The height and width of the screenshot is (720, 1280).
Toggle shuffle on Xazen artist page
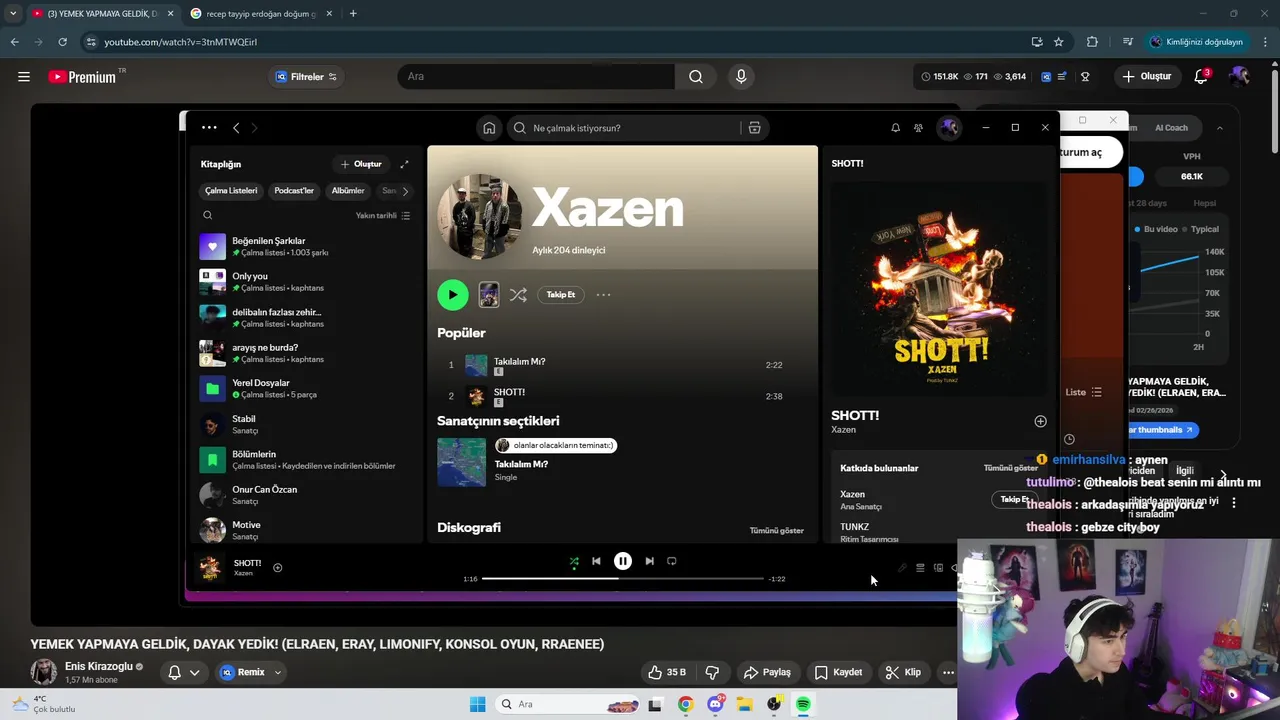pos(518,295)
